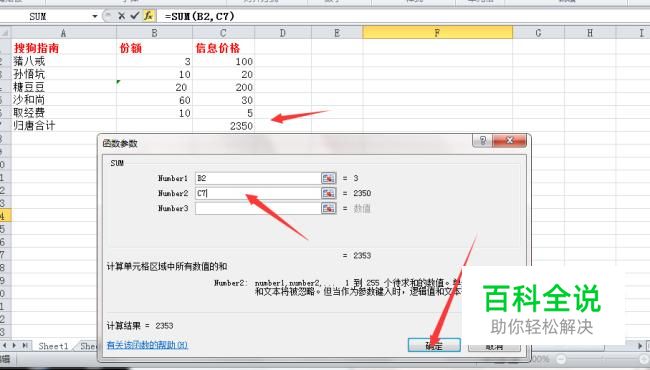The image size is (650, 370).
Task: Collapse dialog using Number1 range selector icon
Action: pos(328,178)
